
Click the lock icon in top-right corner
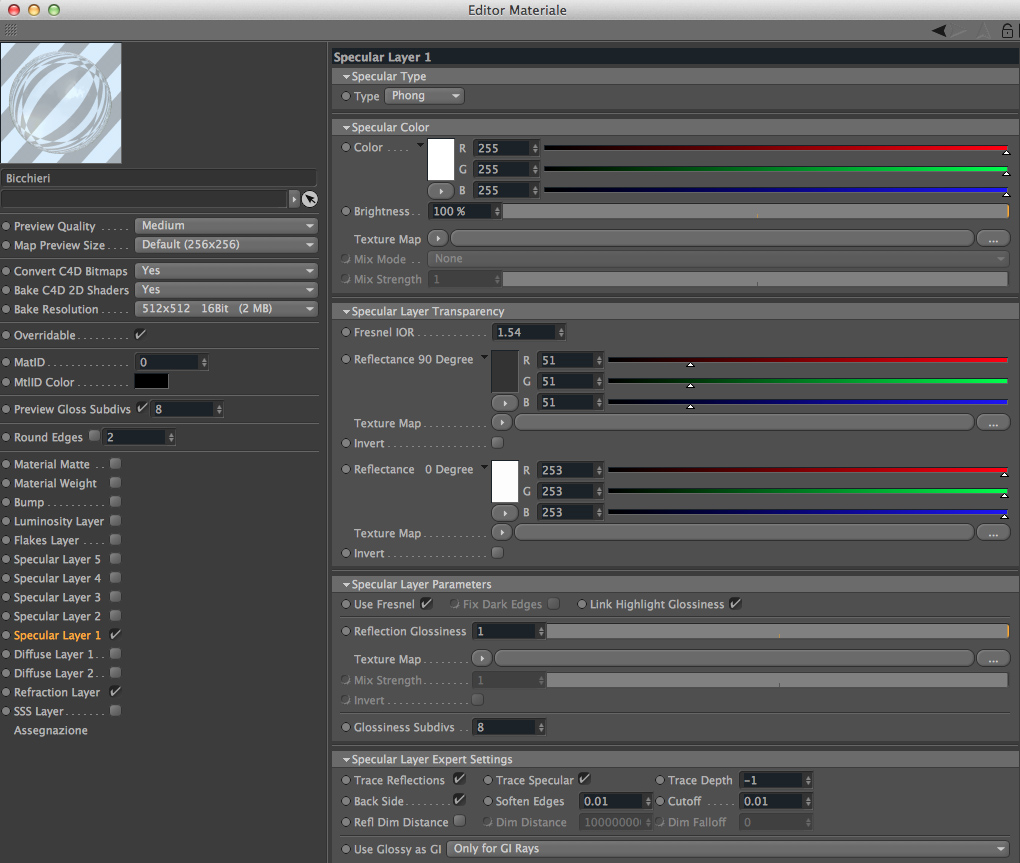click(1007, 31)
